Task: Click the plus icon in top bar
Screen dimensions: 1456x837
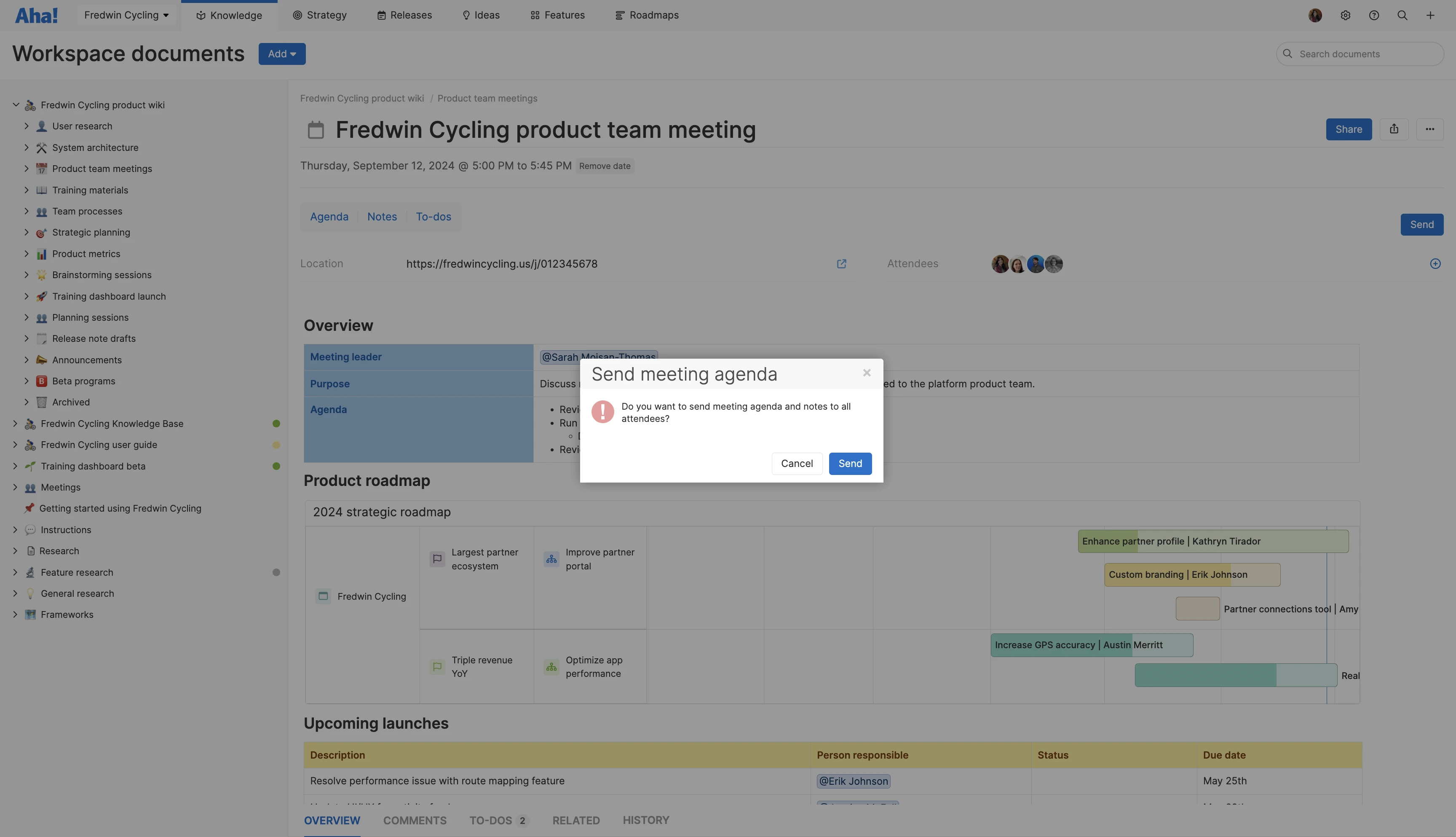Action: (x=1430, y=16)
